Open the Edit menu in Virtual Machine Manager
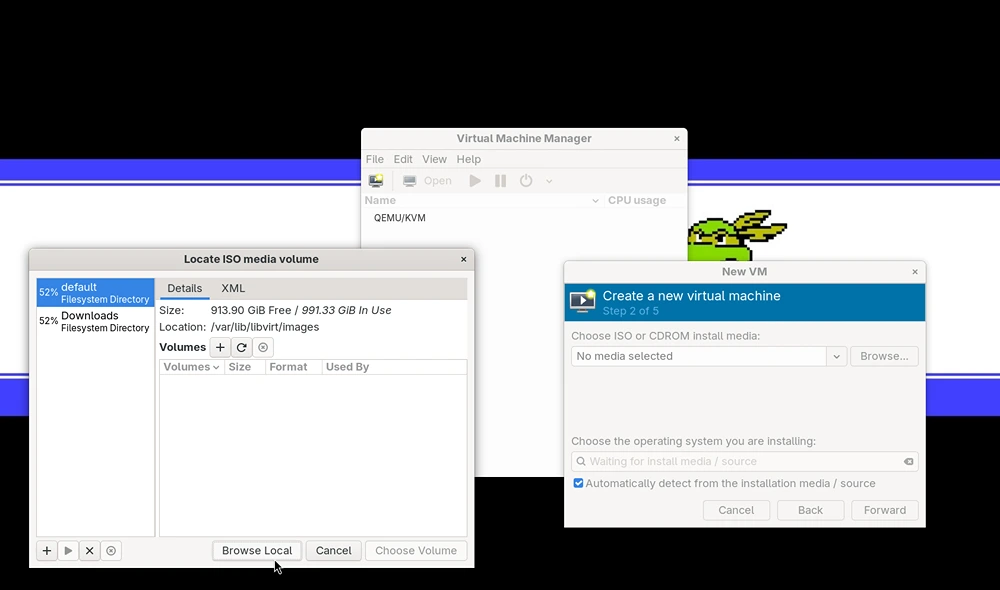The height and width of the screenshot is (590, 1000). (402, 159)
